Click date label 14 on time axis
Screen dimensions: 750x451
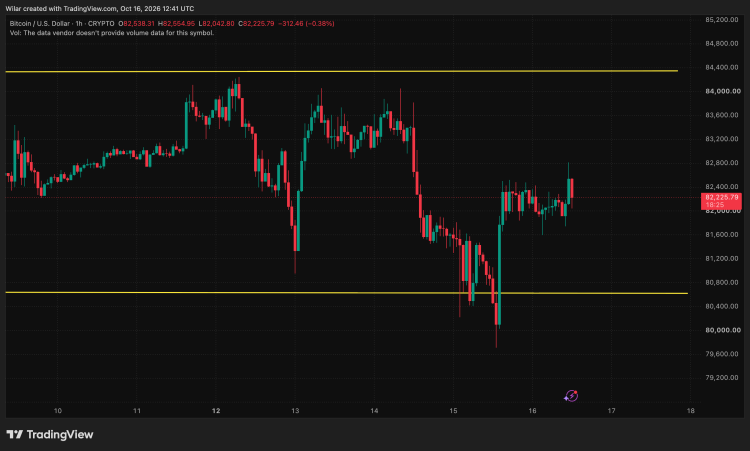point(374,411)
